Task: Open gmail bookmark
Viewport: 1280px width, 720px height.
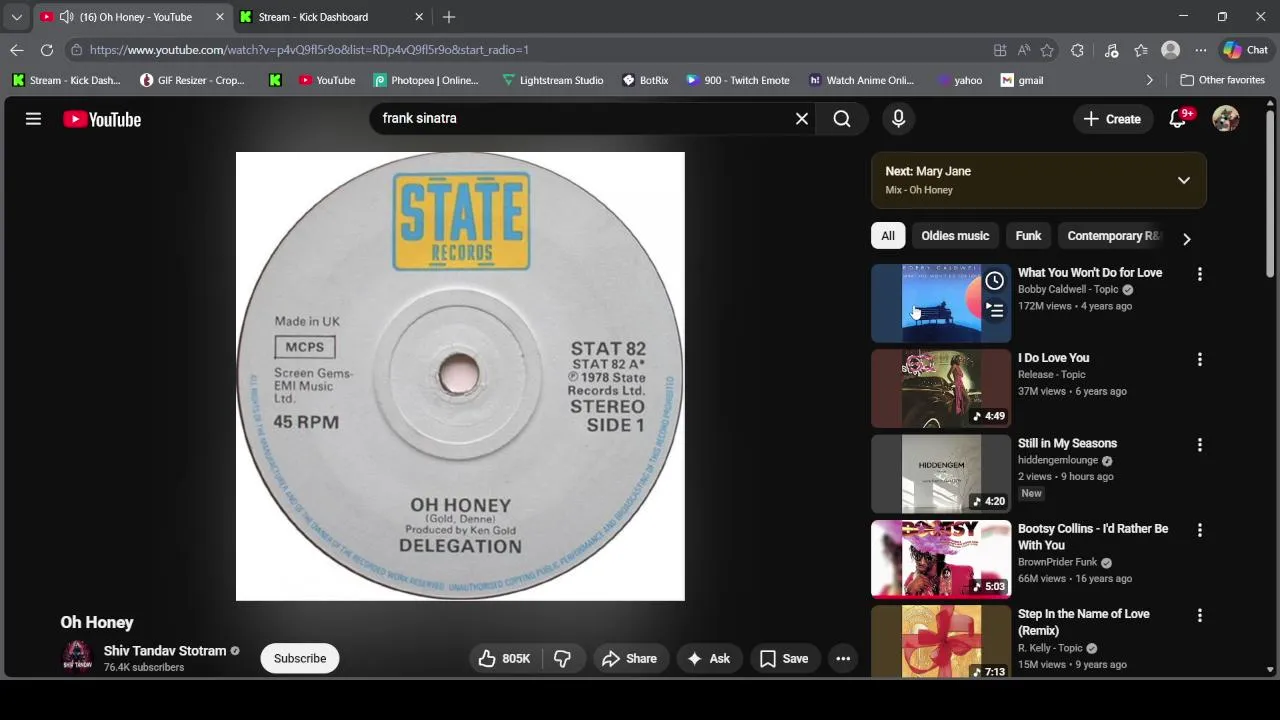Action: (1022, 80)
